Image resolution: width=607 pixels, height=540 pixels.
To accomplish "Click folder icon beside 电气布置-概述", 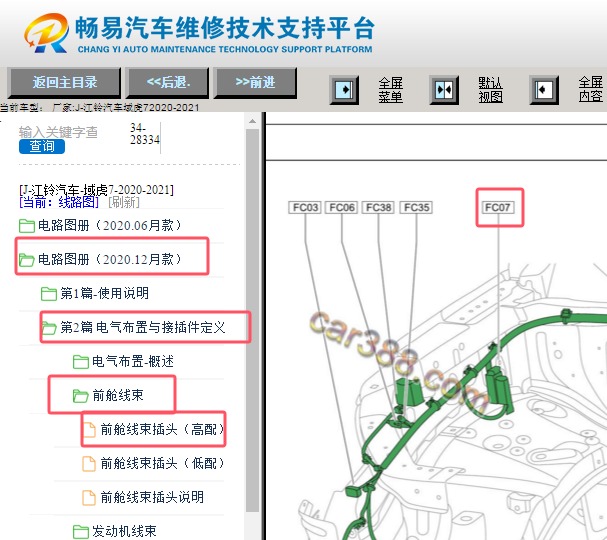I will [x=81, y=362].
